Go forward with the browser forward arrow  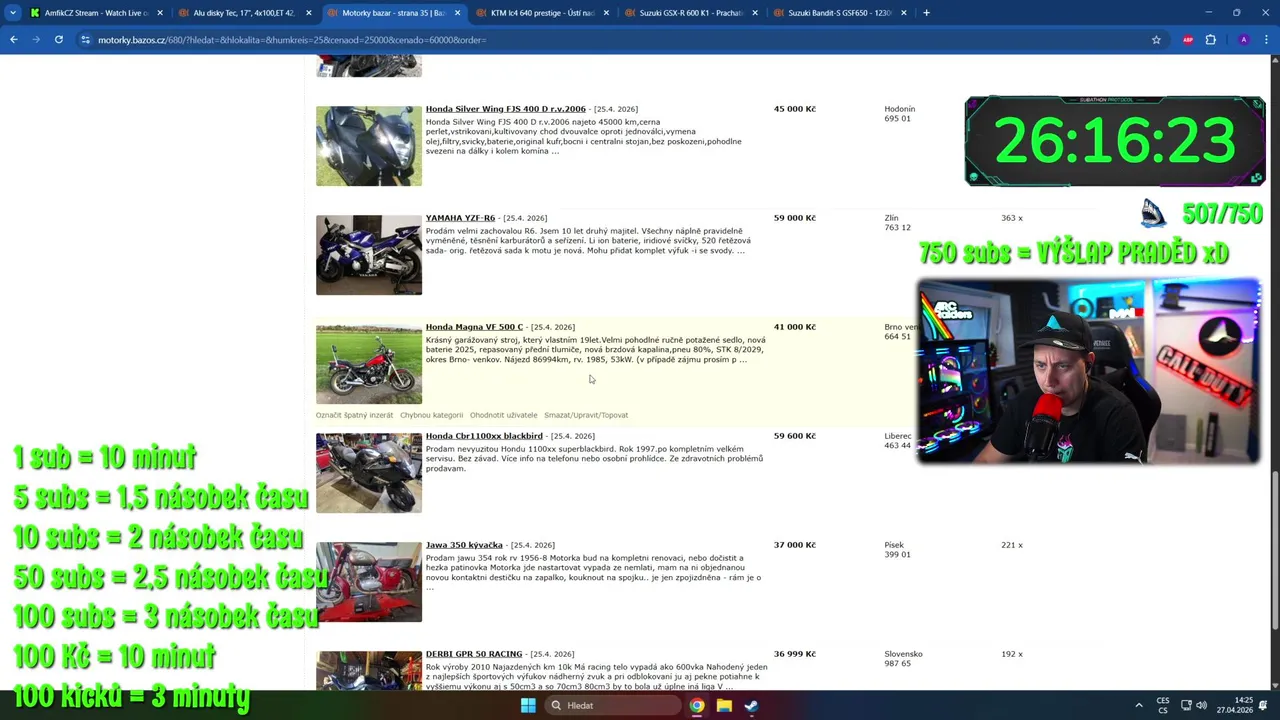point(36,40)
